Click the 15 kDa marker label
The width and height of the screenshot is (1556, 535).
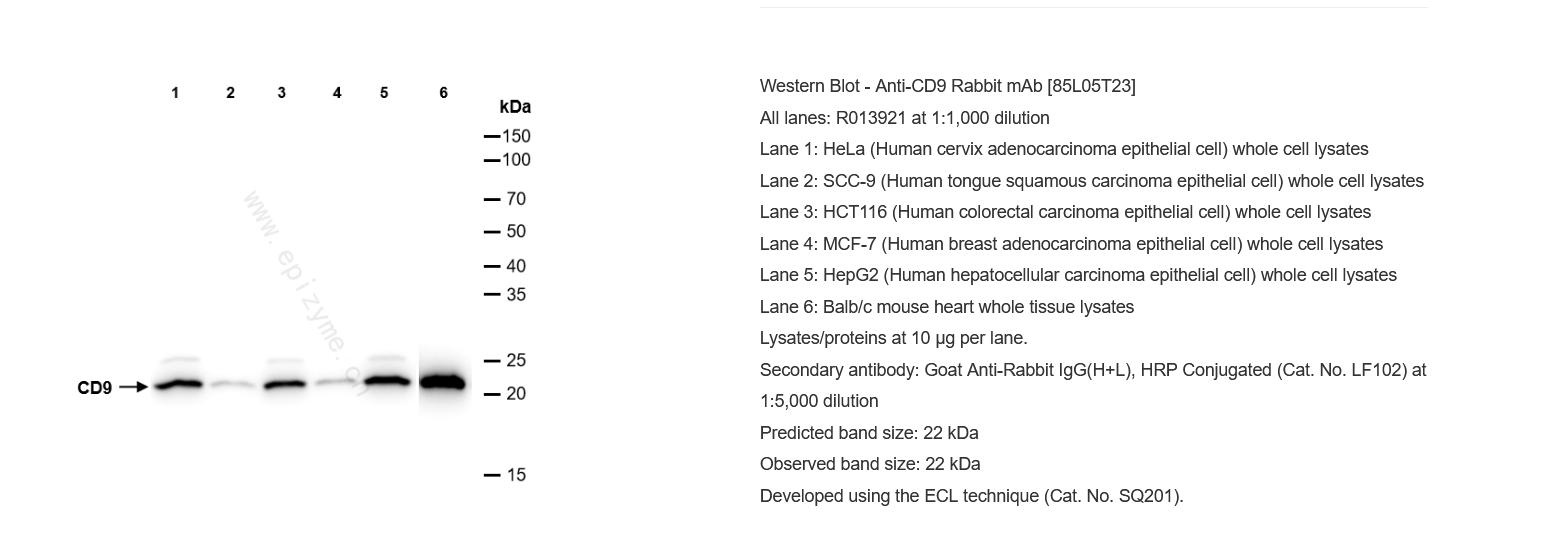(515, 475)
